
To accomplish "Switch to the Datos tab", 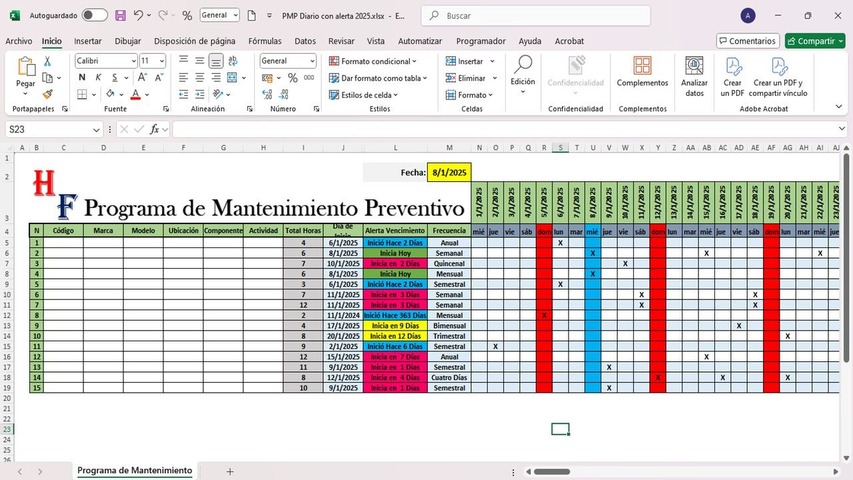I will (x=305, y=41).
